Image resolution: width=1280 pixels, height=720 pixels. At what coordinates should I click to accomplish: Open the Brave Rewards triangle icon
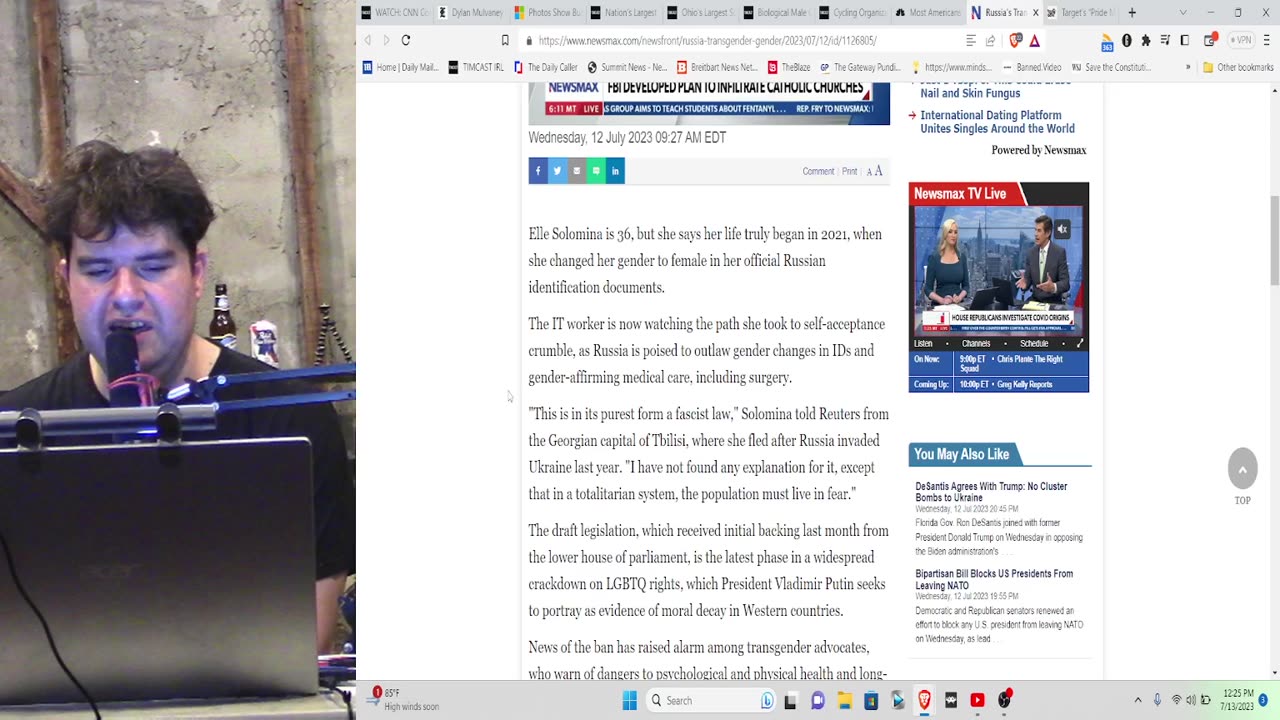[1034, 40]
